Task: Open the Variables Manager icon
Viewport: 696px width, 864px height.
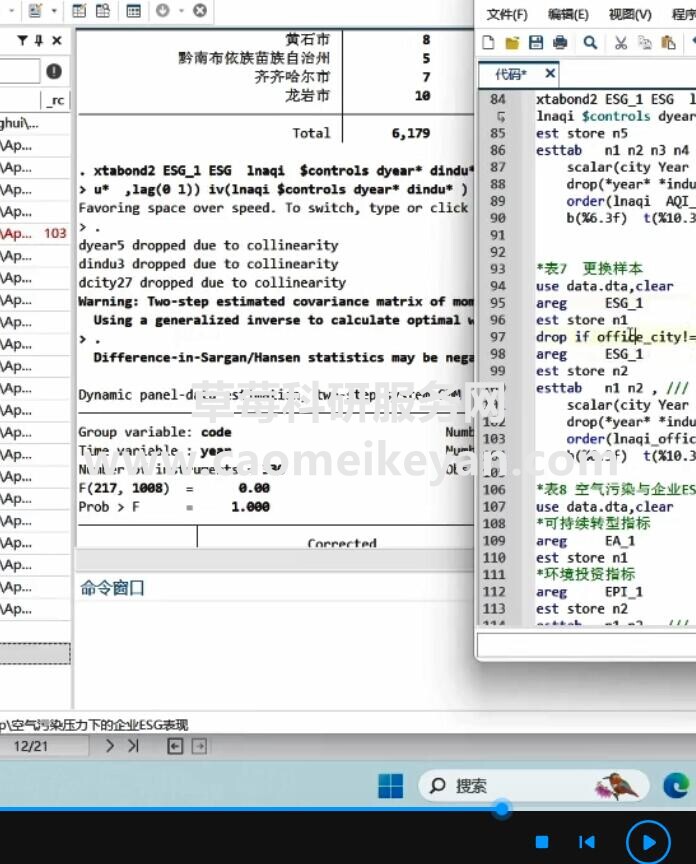Action: click(133, 10)
